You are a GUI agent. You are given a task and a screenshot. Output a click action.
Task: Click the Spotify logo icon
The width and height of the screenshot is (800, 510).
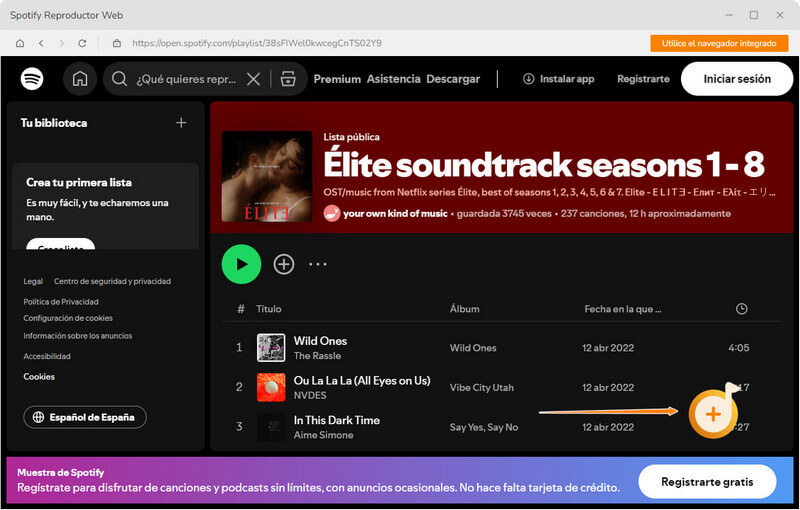click(x=32, y=79)
